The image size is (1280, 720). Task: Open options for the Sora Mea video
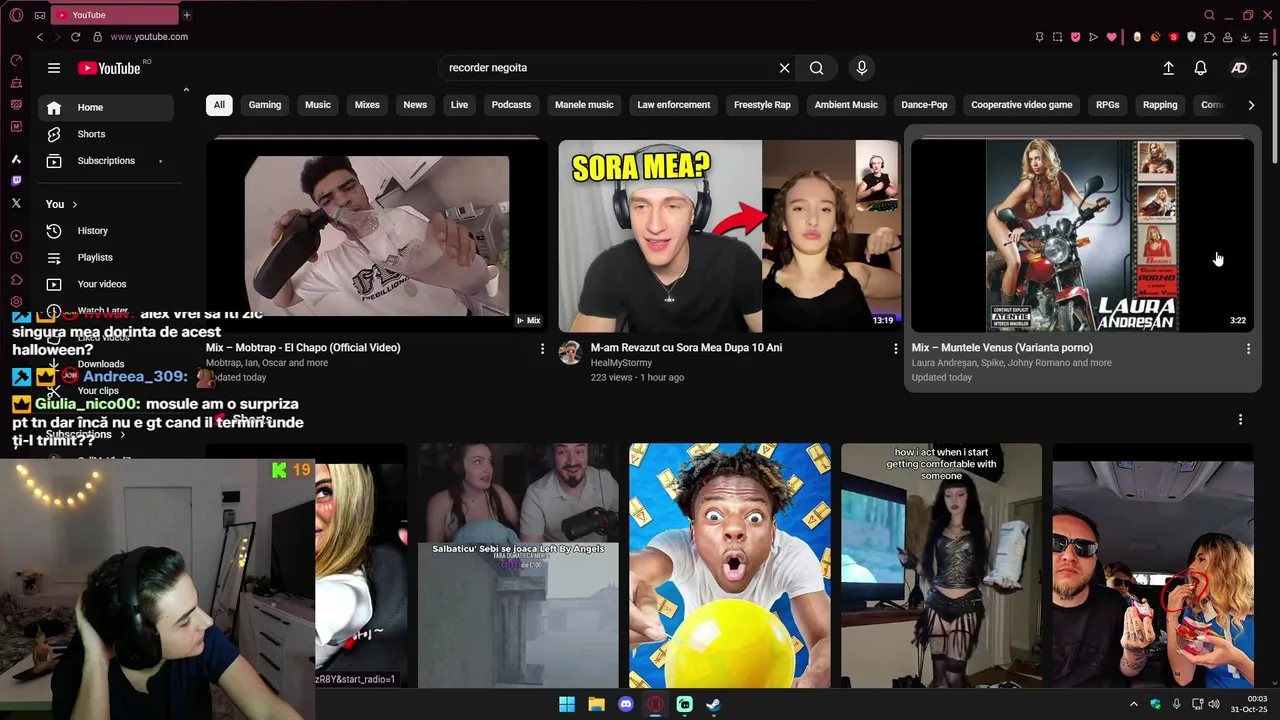click(895, 348)
